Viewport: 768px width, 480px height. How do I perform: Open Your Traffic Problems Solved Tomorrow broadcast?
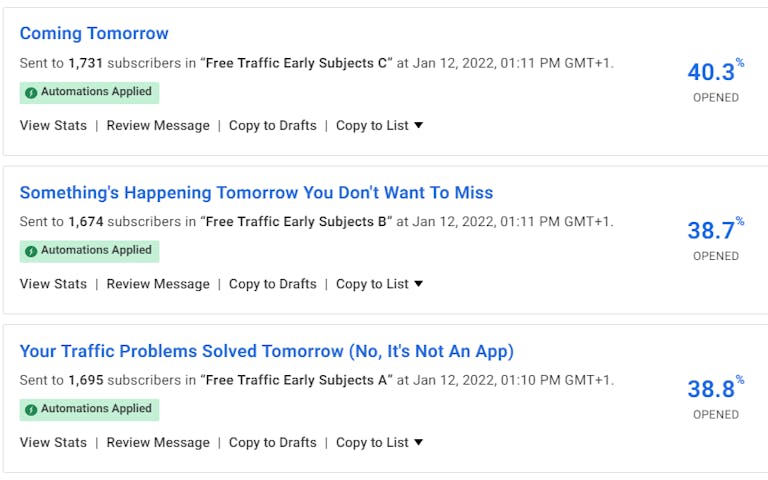click(x=267, y=352)
